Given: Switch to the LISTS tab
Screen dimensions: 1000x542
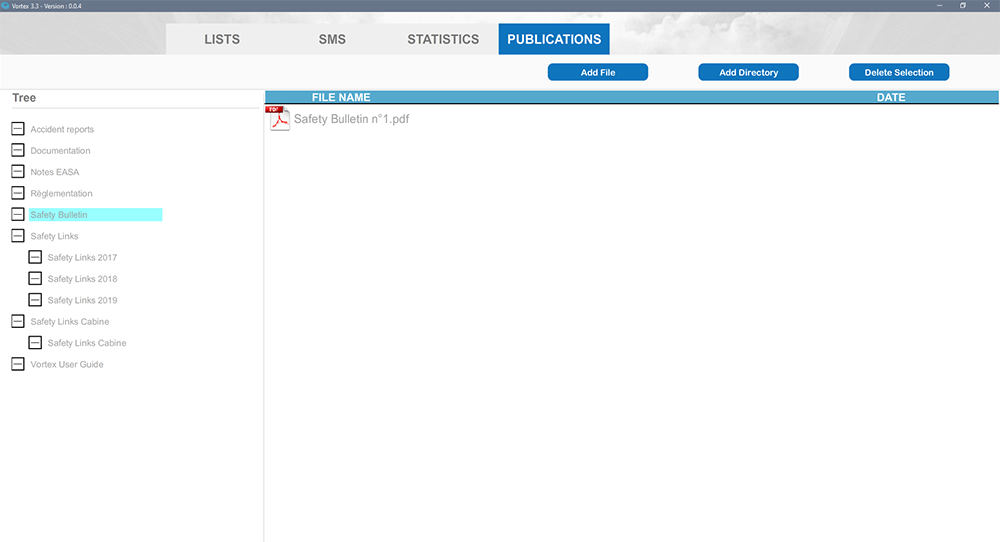Looking at the screenshot, I should [222, 40].
